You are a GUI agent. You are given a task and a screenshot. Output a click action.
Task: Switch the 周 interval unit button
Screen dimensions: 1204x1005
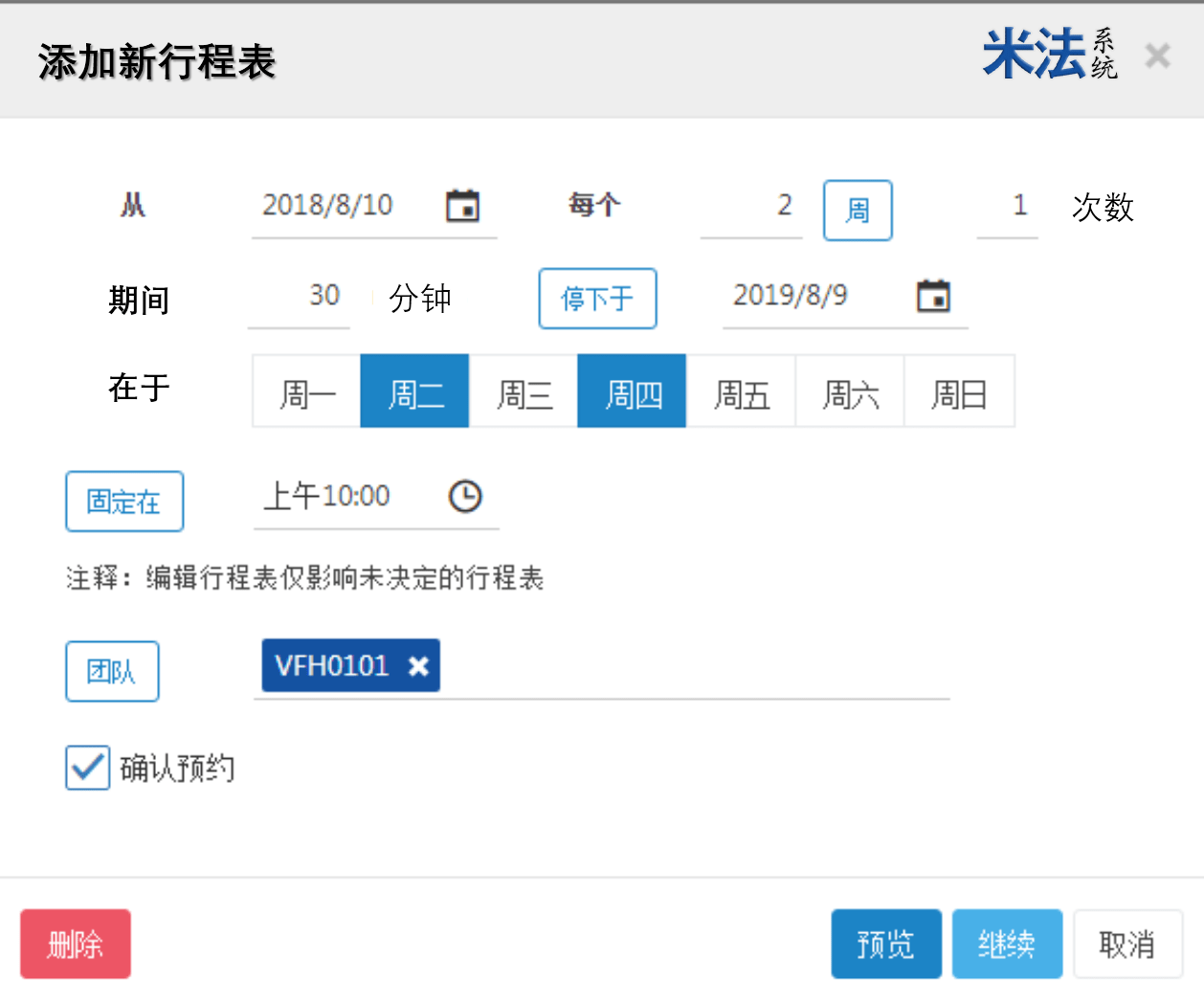[x=858, y=211]
